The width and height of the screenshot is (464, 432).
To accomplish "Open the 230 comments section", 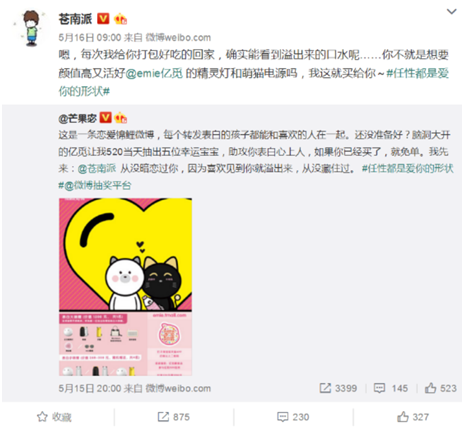I will click(x=293, y=417).
